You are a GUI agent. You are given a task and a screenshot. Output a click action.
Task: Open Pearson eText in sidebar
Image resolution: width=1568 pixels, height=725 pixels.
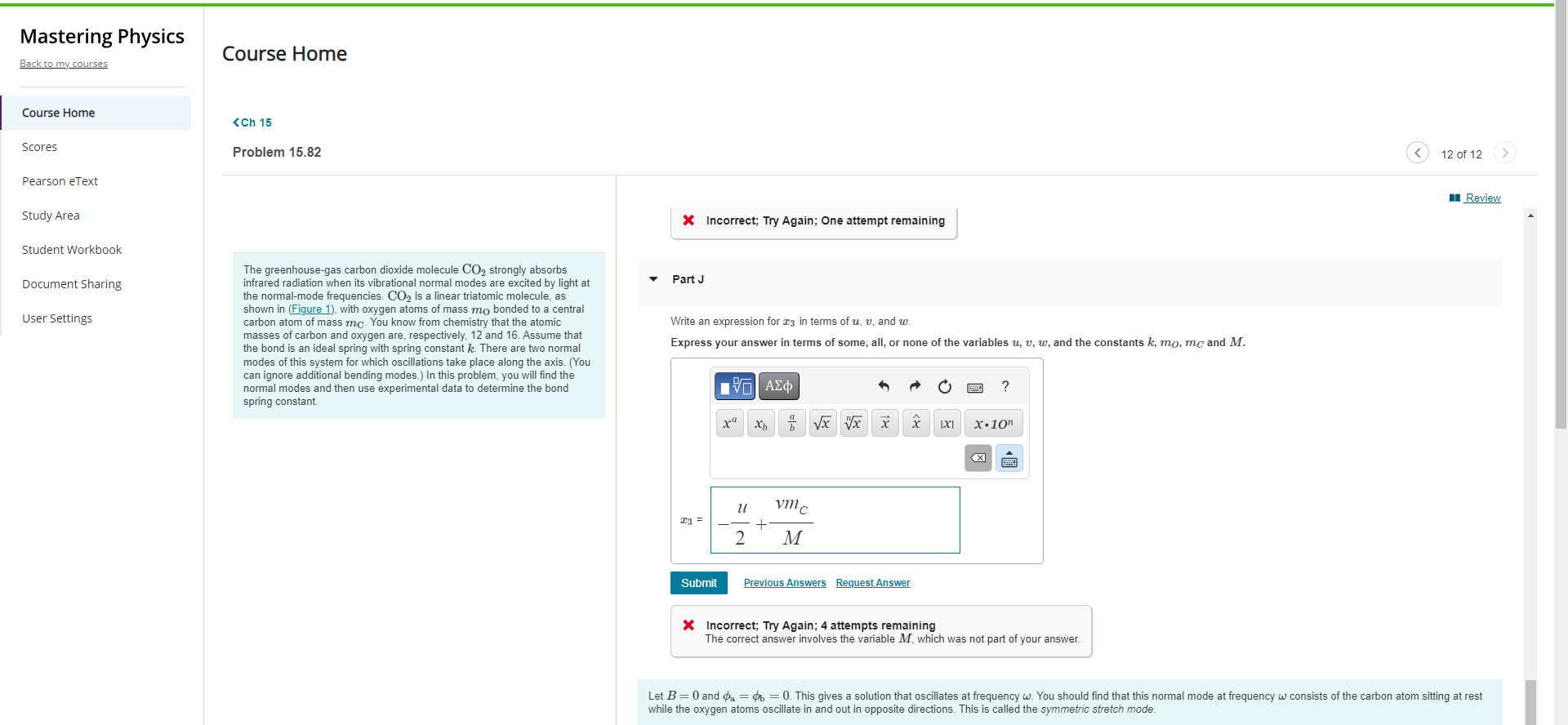tap(96, 181)
